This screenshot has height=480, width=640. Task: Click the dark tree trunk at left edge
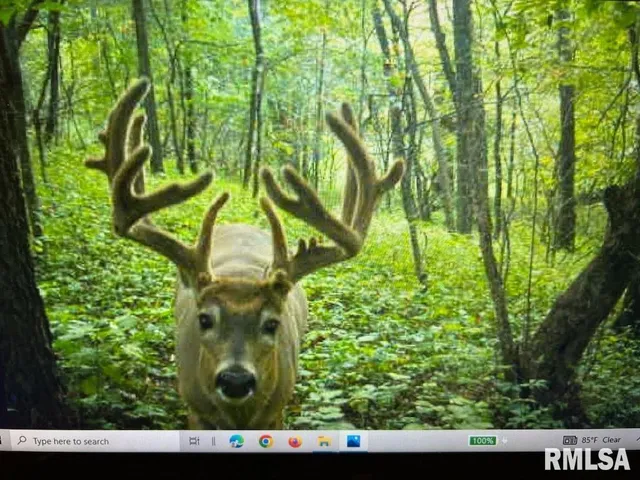pos(22,300)
